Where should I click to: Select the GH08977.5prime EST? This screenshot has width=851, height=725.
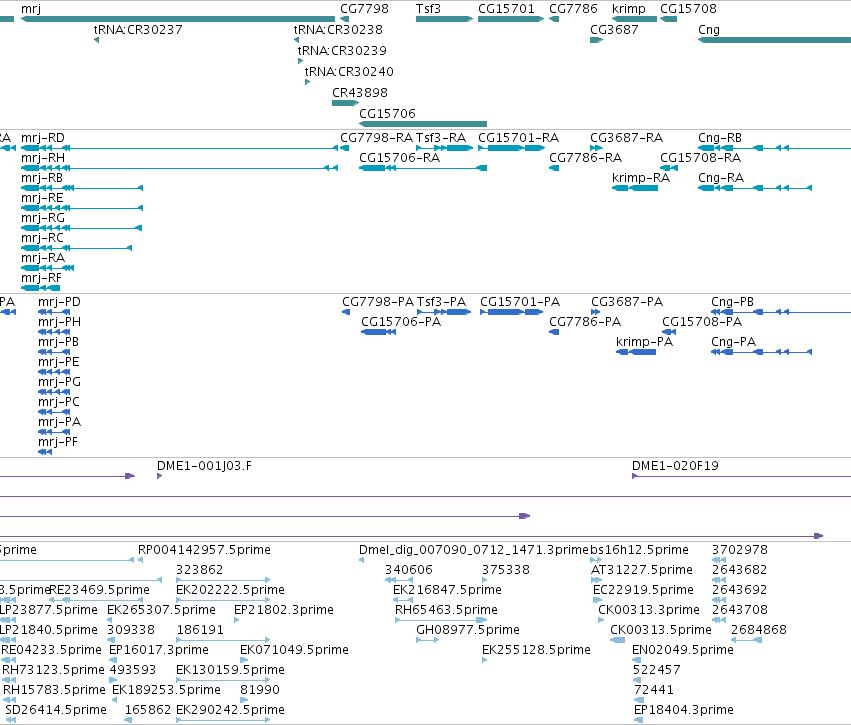pos(427,640)
